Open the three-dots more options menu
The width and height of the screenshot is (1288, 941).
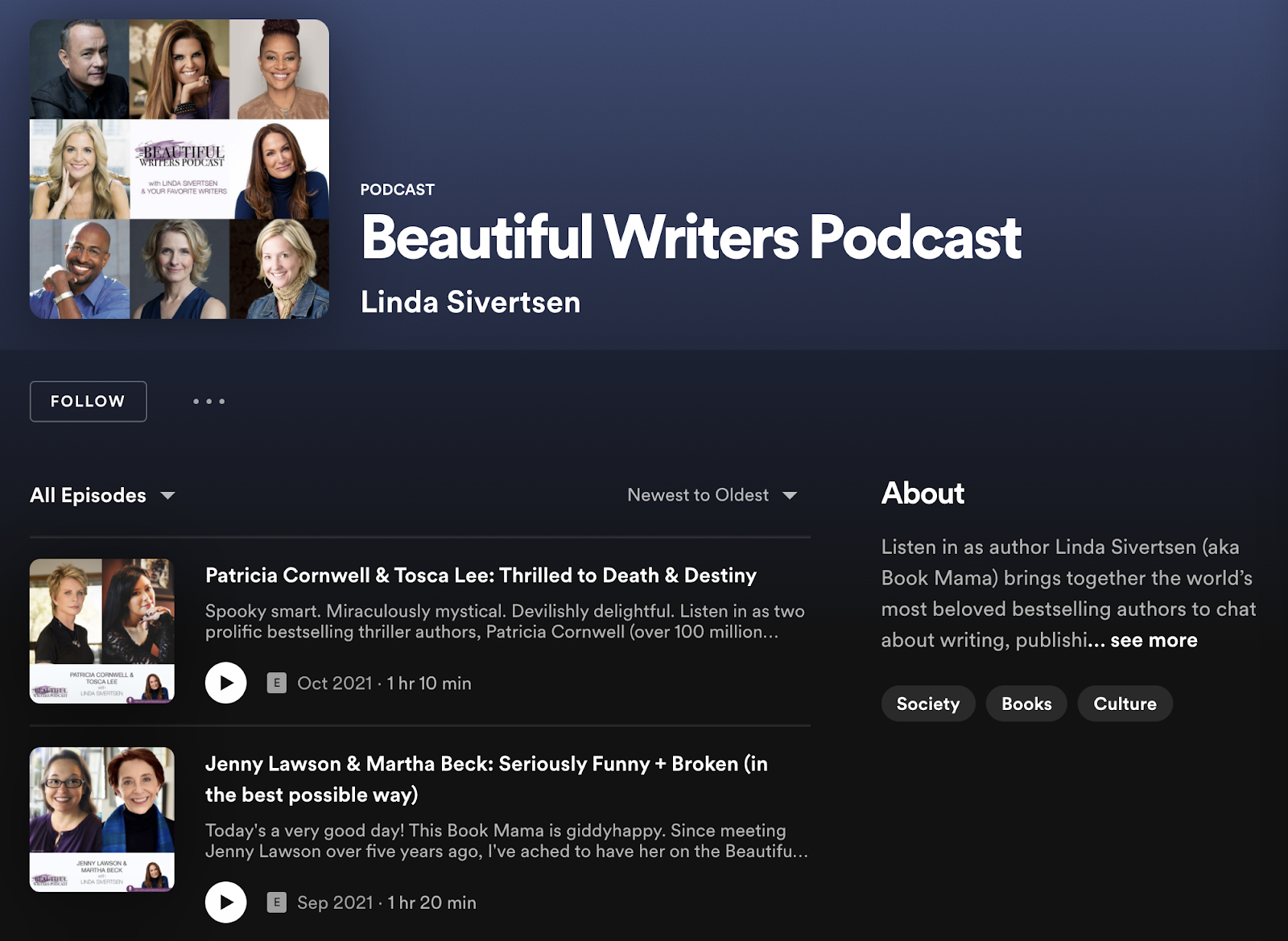[209, 401]
